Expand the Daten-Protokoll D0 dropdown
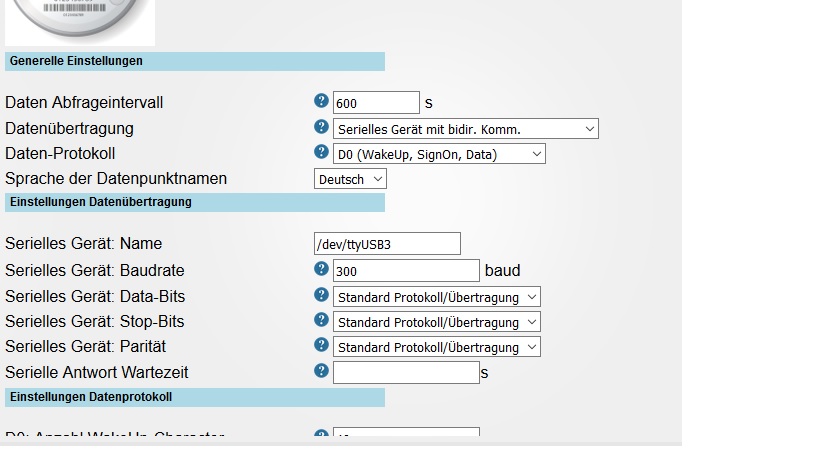 click(439, 154)
